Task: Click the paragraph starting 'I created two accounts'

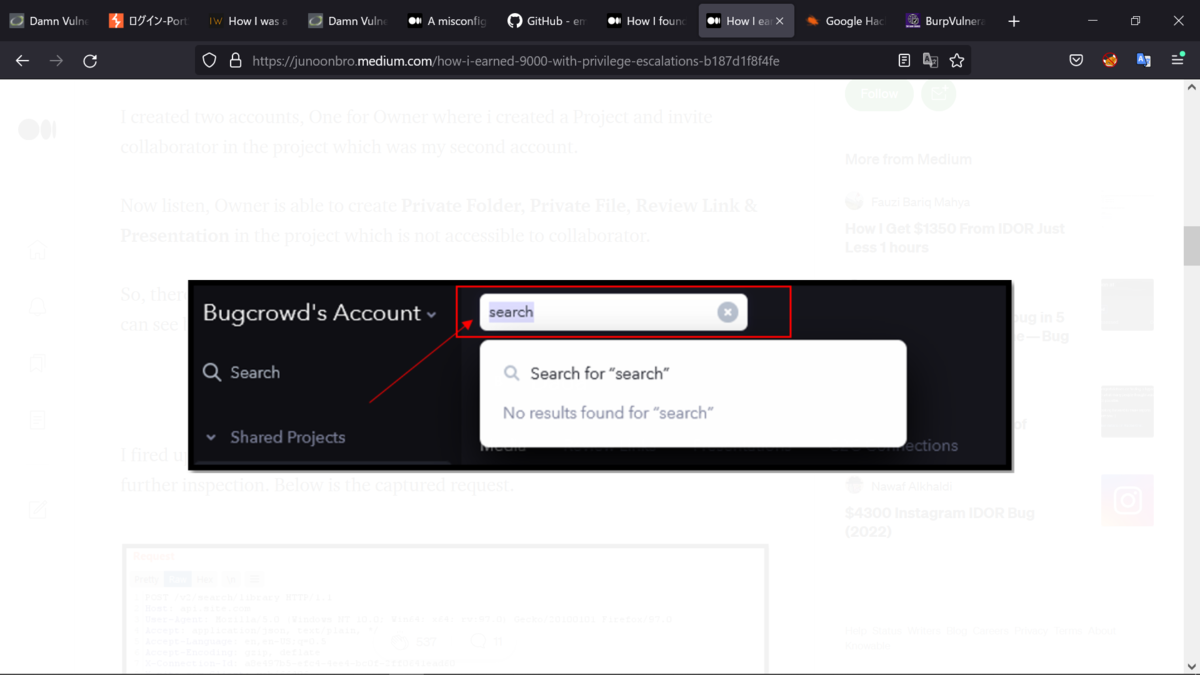Action: tap(416, 132)
